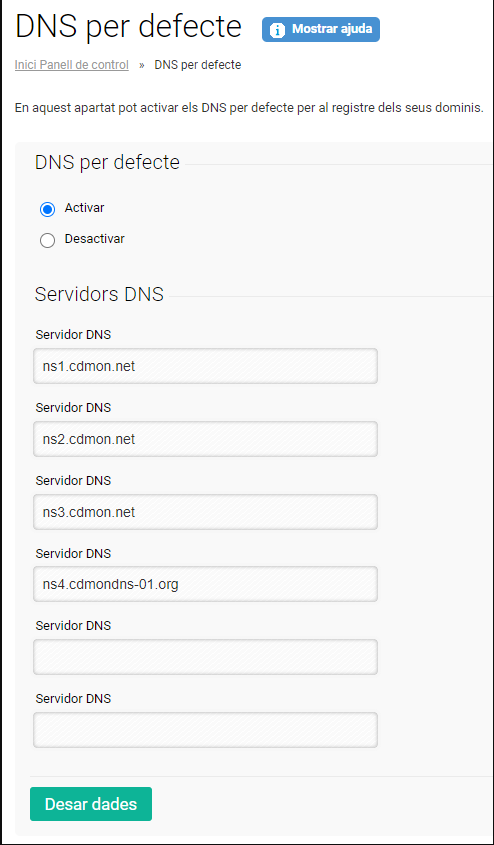This screenshot has width=494, height=845.
Task: Click the Activar option label text
Action: pyautogui.click(x=85, y=208)
